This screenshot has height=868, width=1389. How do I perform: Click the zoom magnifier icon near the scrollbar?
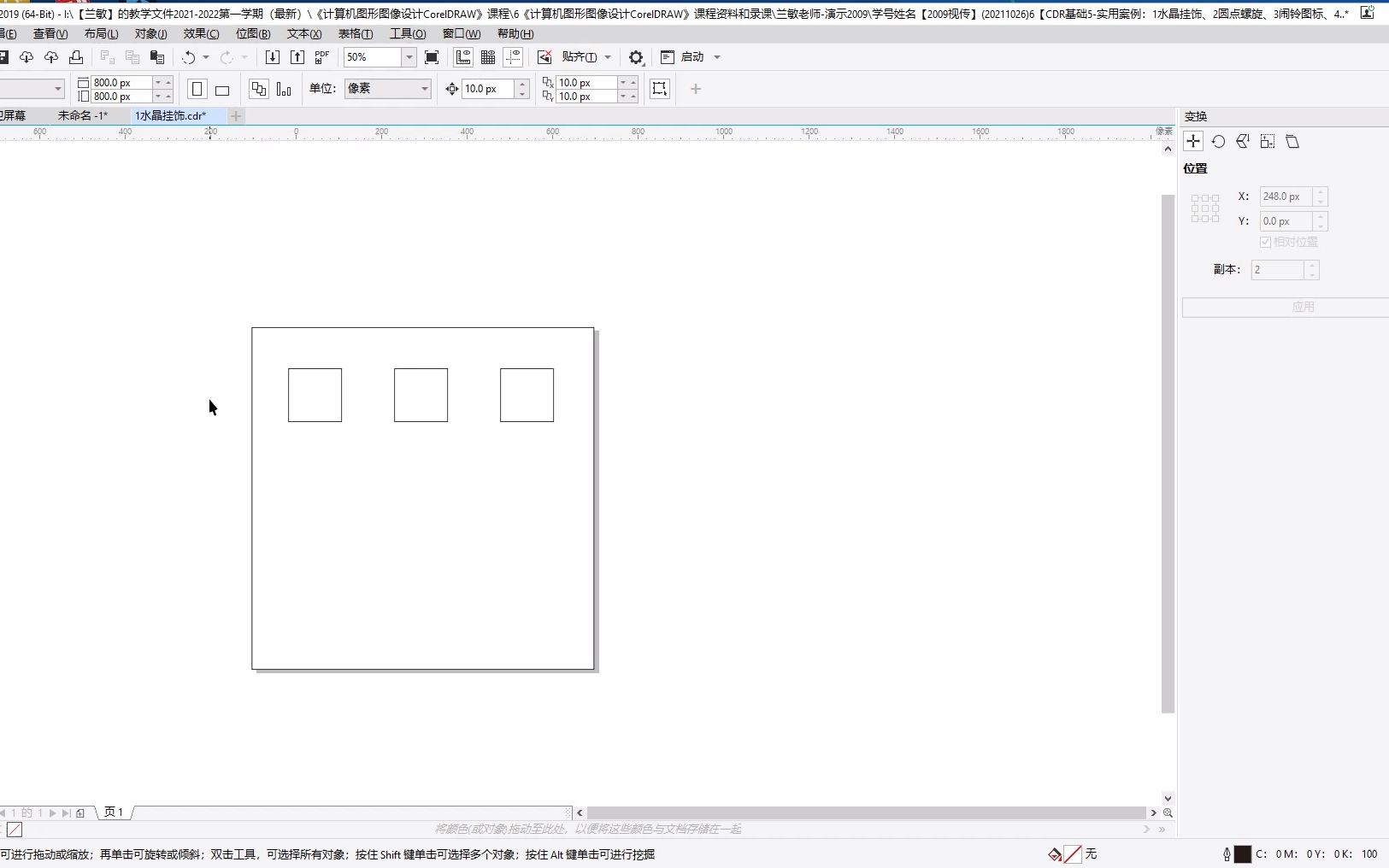[1168, 813]
